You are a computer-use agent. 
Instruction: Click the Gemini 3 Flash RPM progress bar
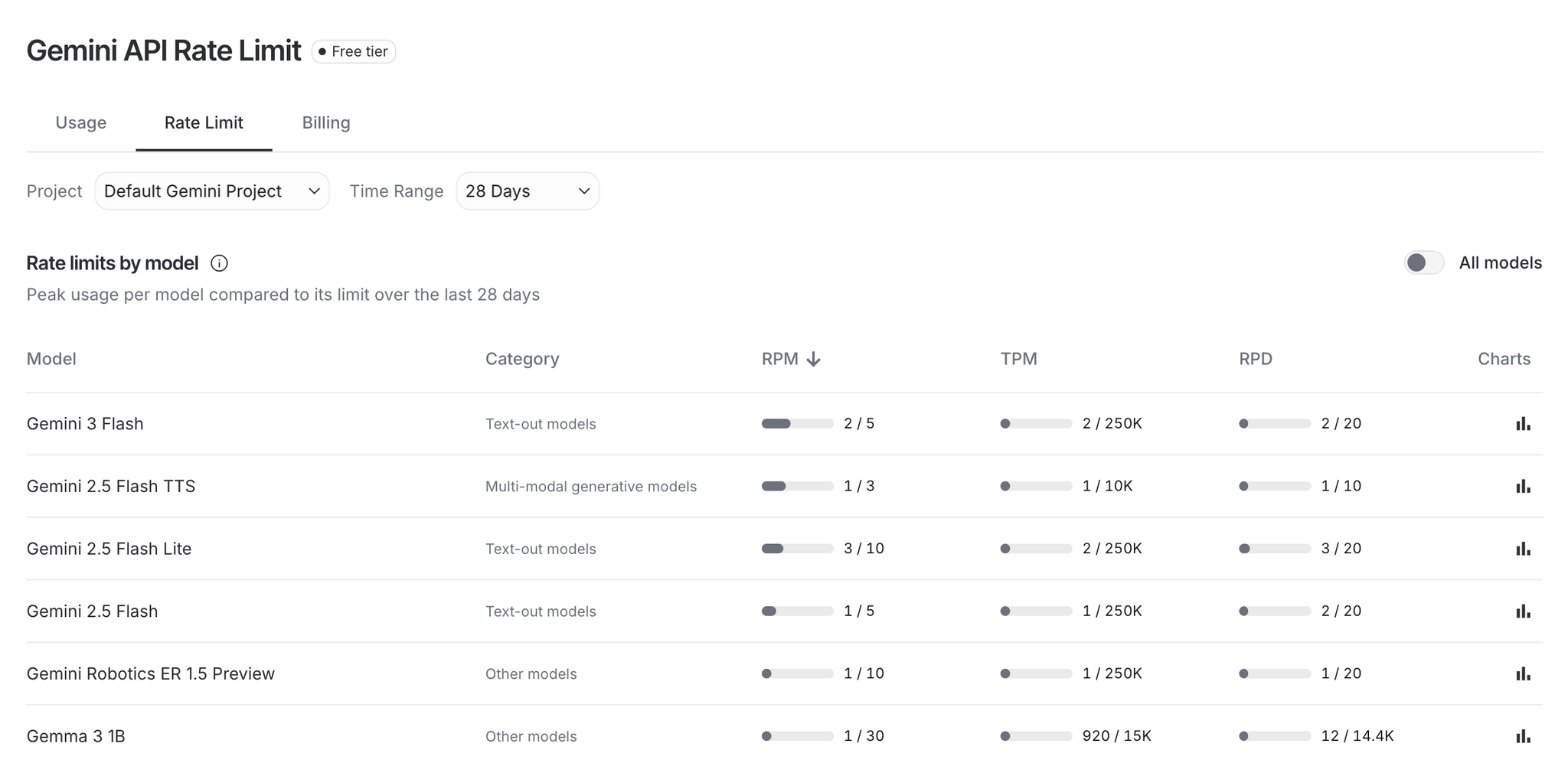pos(797,424)
